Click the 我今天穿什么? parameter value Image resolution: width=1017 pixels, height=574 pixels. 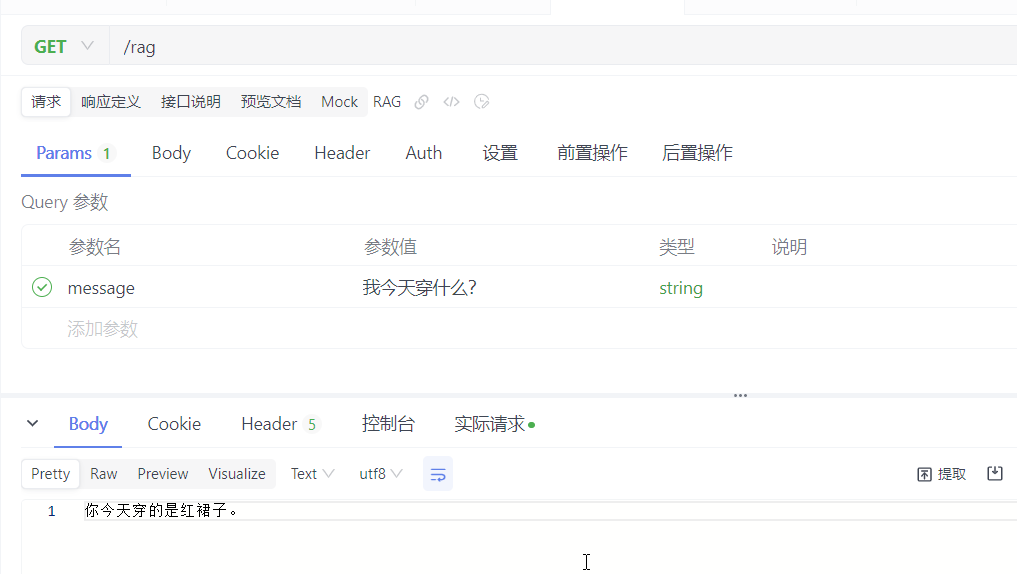[x=419, y=287]
